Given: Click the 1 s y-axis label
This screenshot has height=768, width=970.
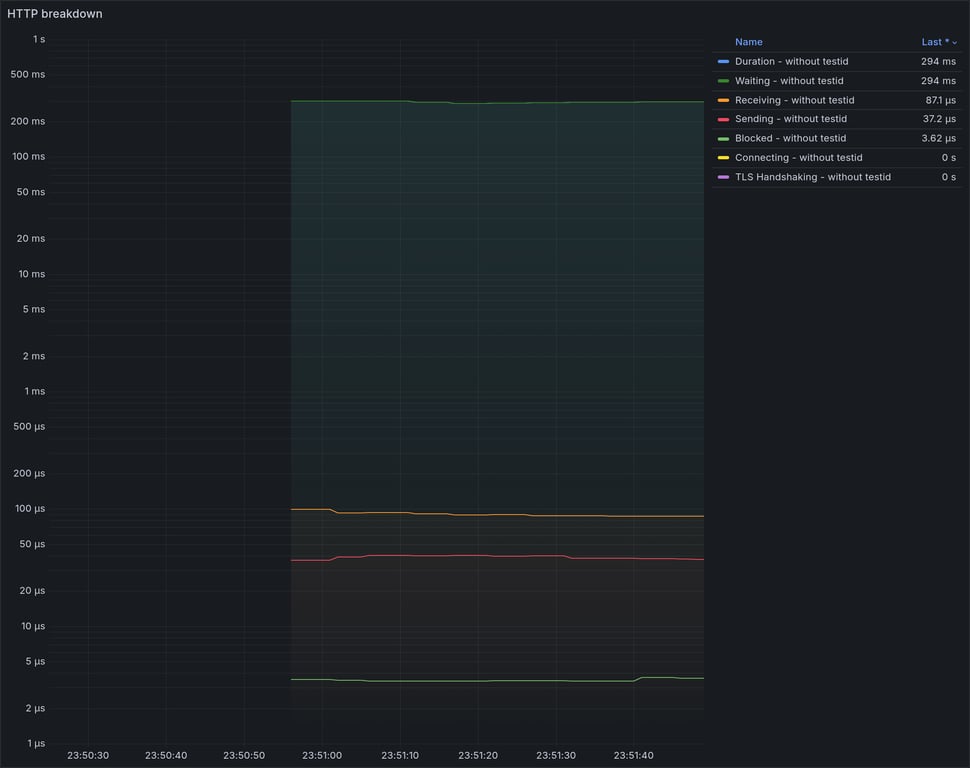Looking at the screenshot, I should (39, 39).
